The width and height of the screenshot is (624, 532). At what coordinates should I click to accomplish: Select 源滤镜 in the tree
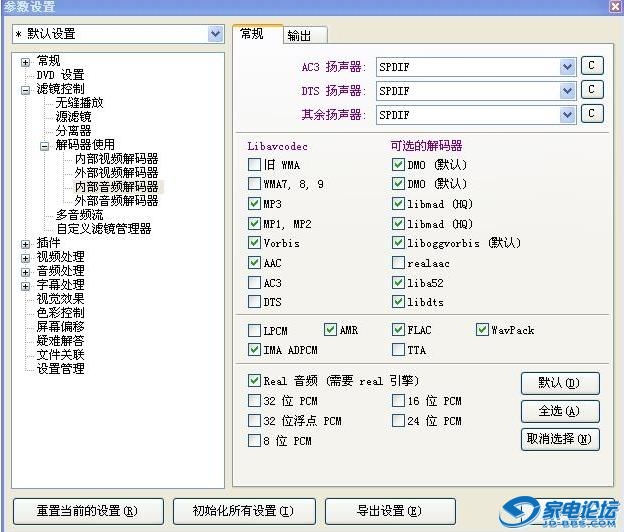tap(73, 117)
